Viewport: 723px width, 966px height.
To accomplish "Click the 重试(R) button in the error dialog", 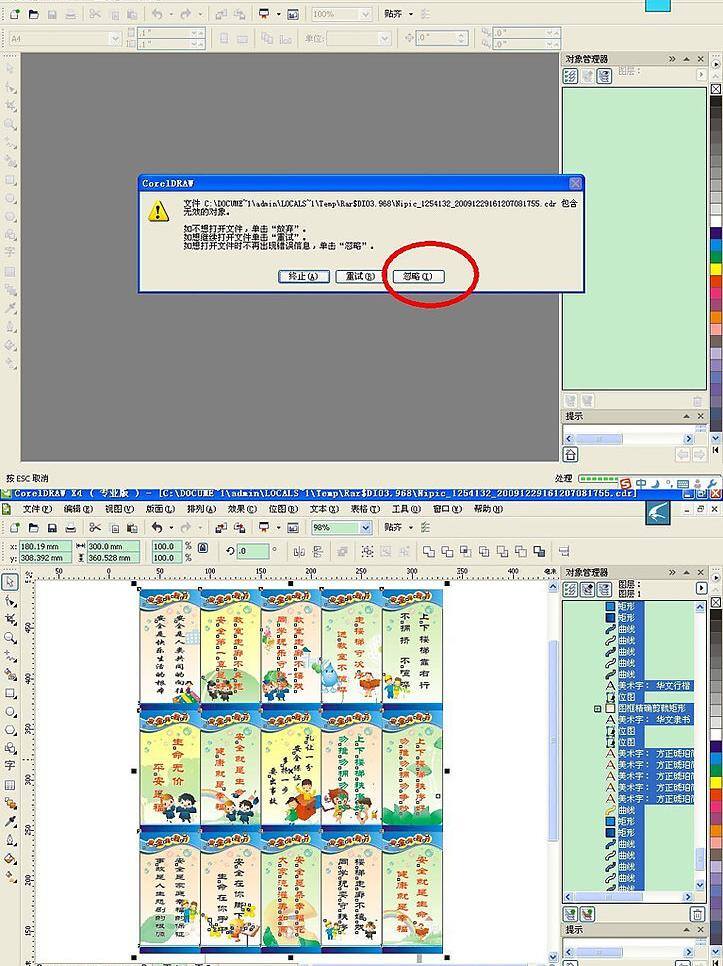I will point(360,277).
